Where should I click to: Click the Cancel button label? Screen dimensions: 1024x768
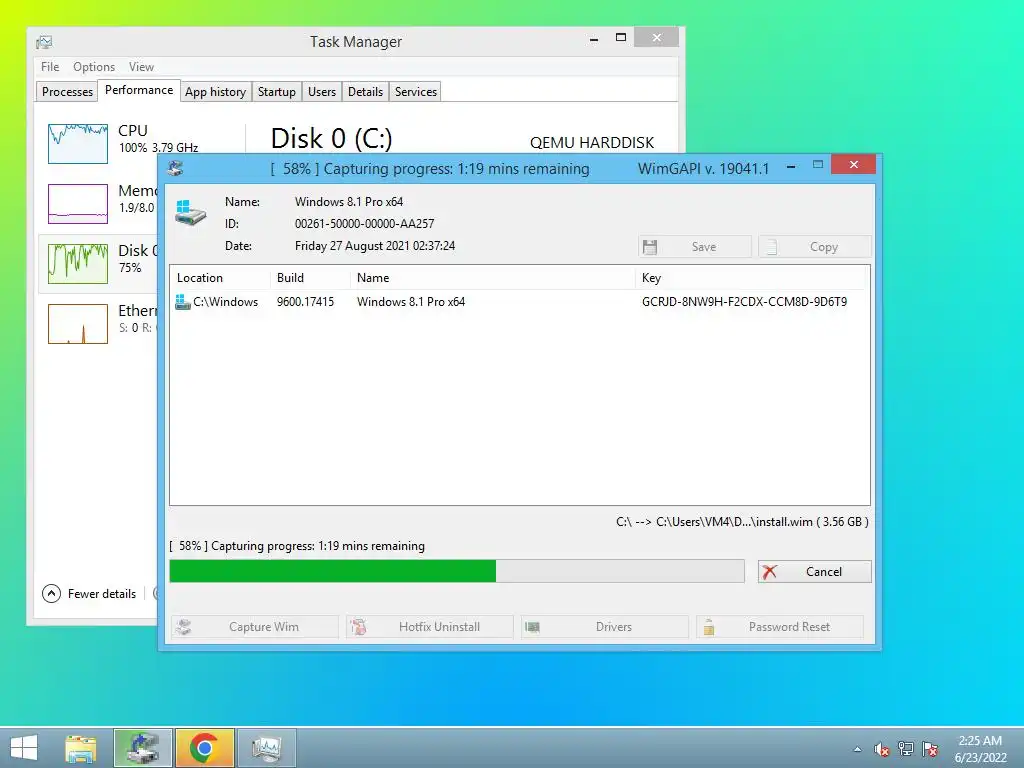(824, 571)
